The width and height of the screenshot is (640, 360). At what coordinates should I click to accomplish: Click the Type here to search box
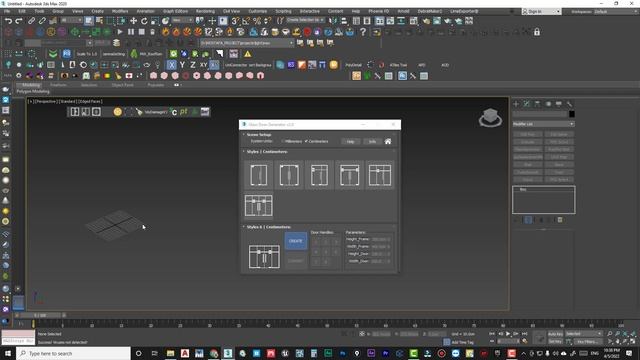point(73,353)
